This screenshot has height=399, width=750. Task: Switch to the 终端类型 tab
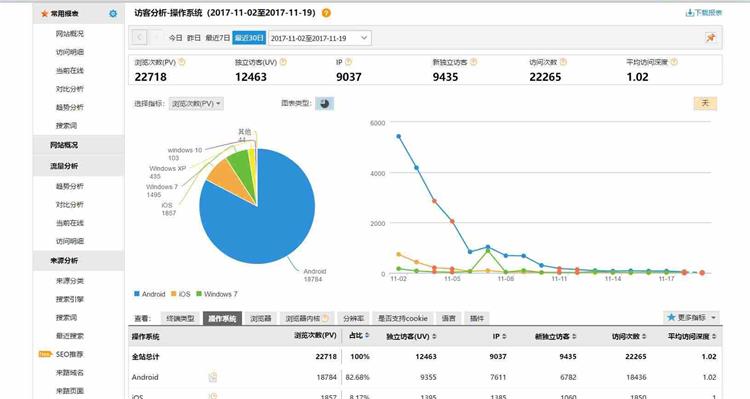point(180,318)
